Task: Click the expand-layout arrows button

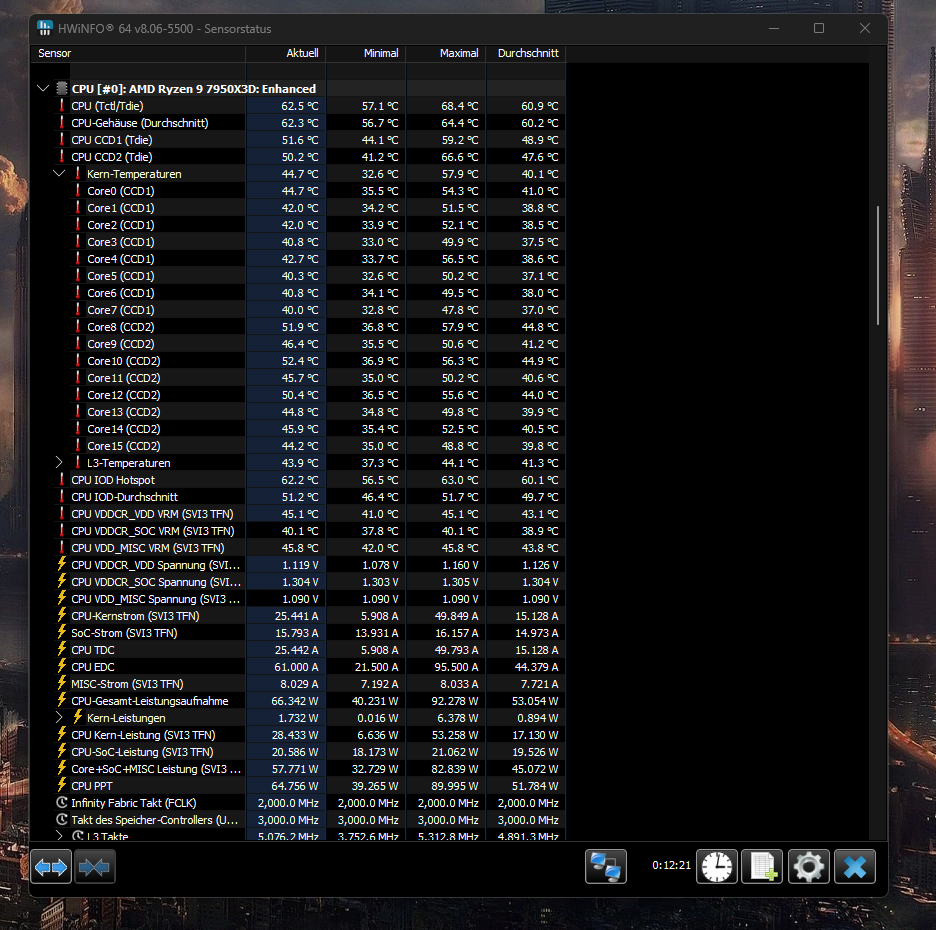Action: coord(51,866)
